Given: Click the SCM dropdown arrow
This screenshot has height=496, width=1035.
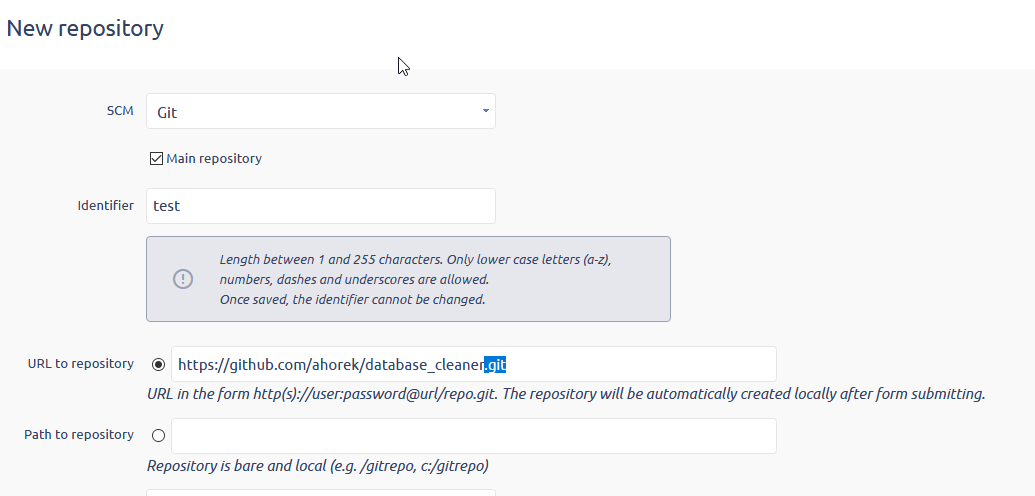Looking at the screenshot, I should 486,111.
